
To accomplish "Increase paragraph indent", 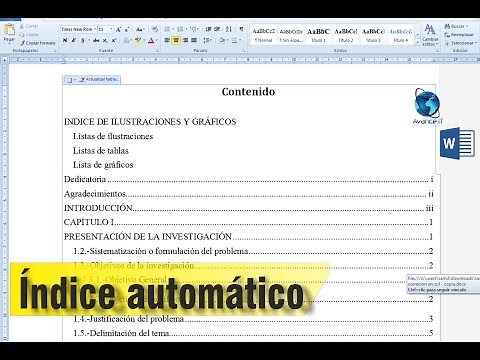I will pyautogui.click(x=217, y=29).
